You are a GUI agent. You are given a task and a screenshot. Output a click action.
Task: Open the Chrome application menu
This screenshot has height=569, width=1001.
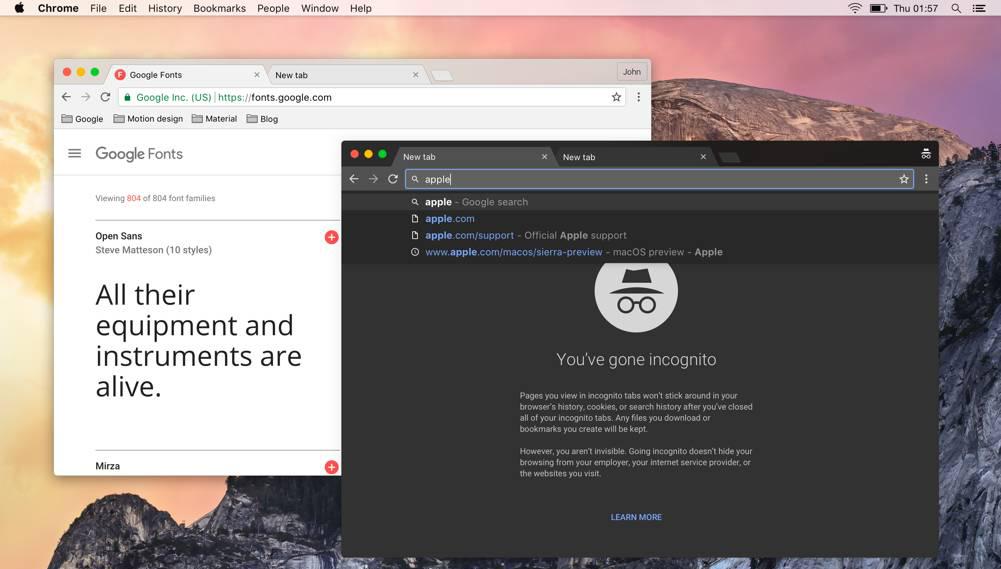tap(58, 8)
